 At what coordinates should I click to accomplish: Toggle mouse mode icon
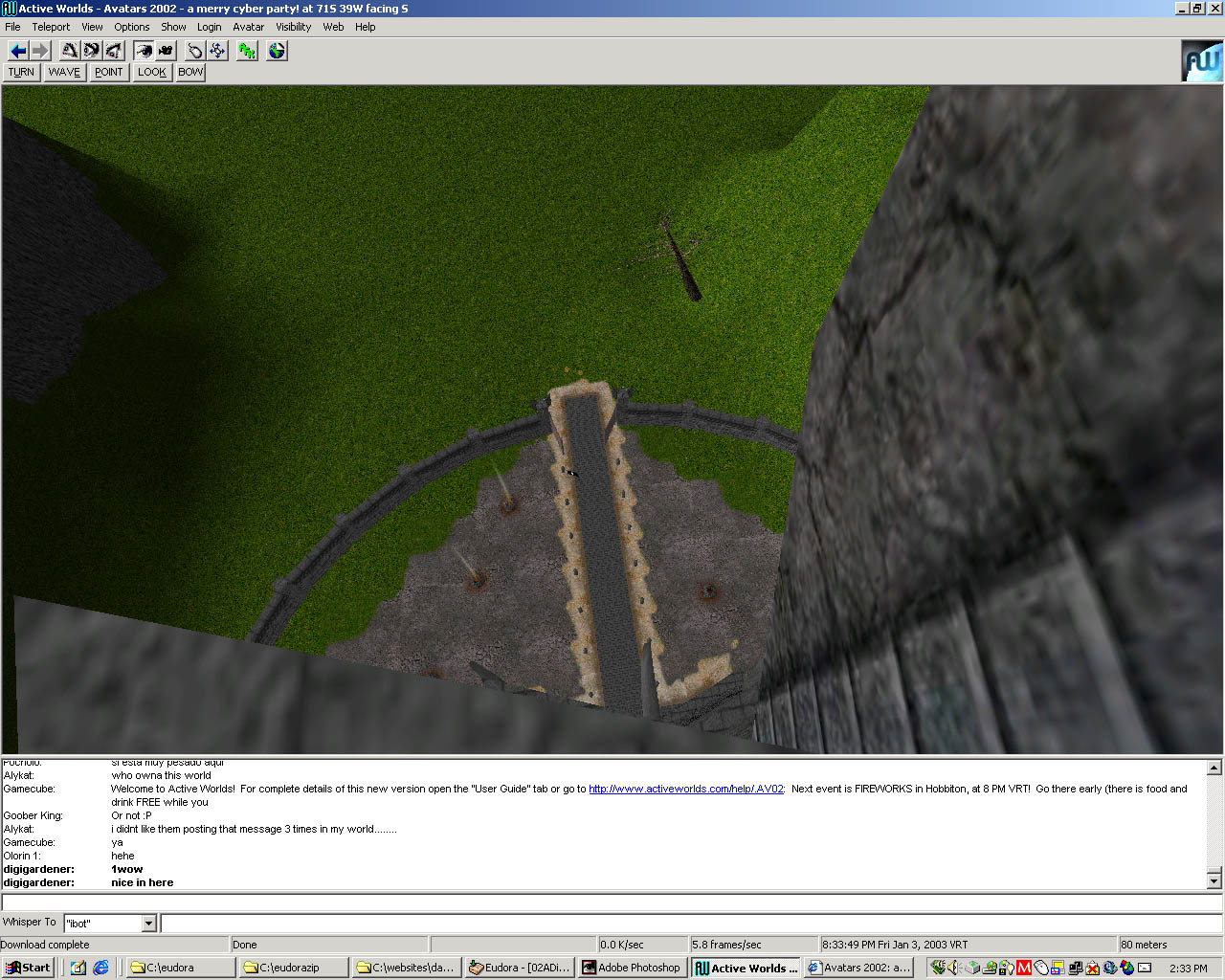195,51
